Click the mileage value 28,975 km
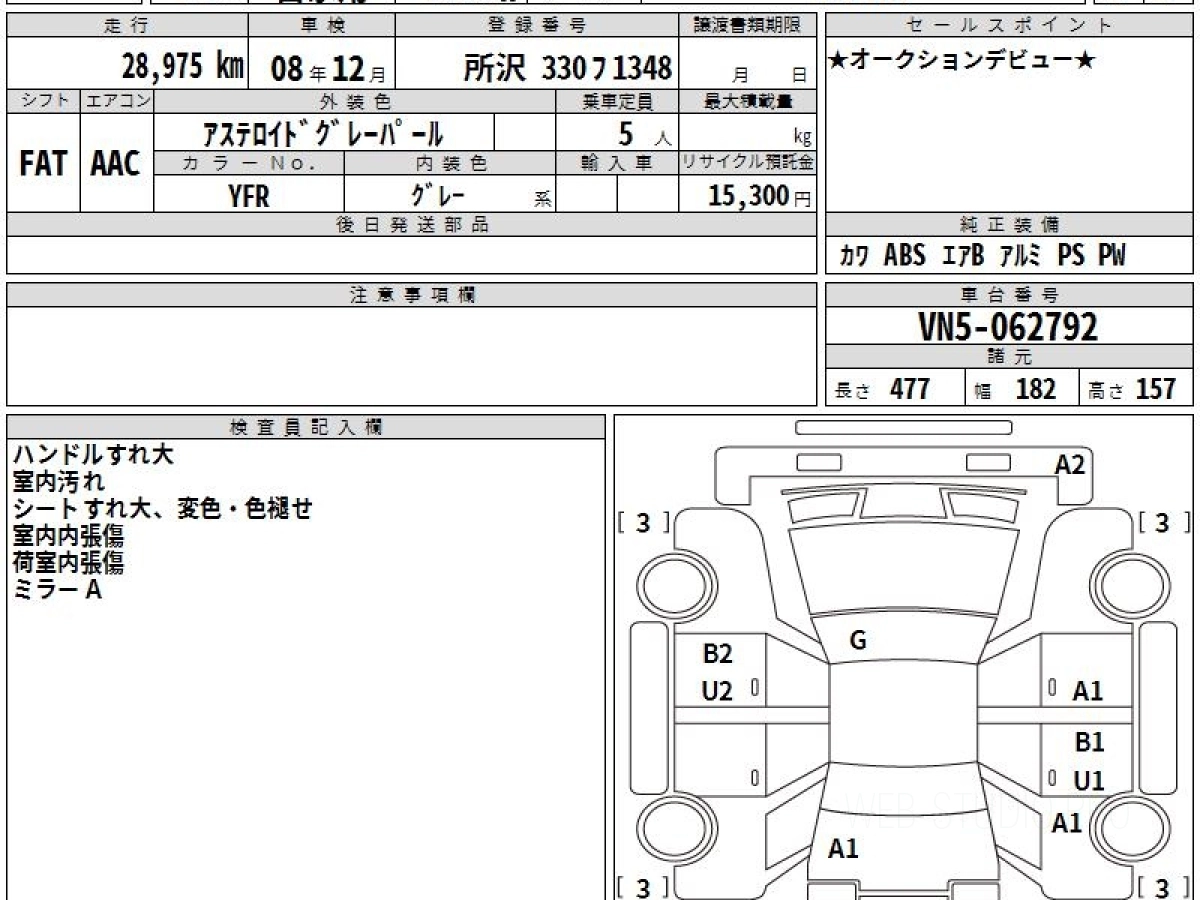This screenshot has width=1200, height=900. (x=183, y=67)
